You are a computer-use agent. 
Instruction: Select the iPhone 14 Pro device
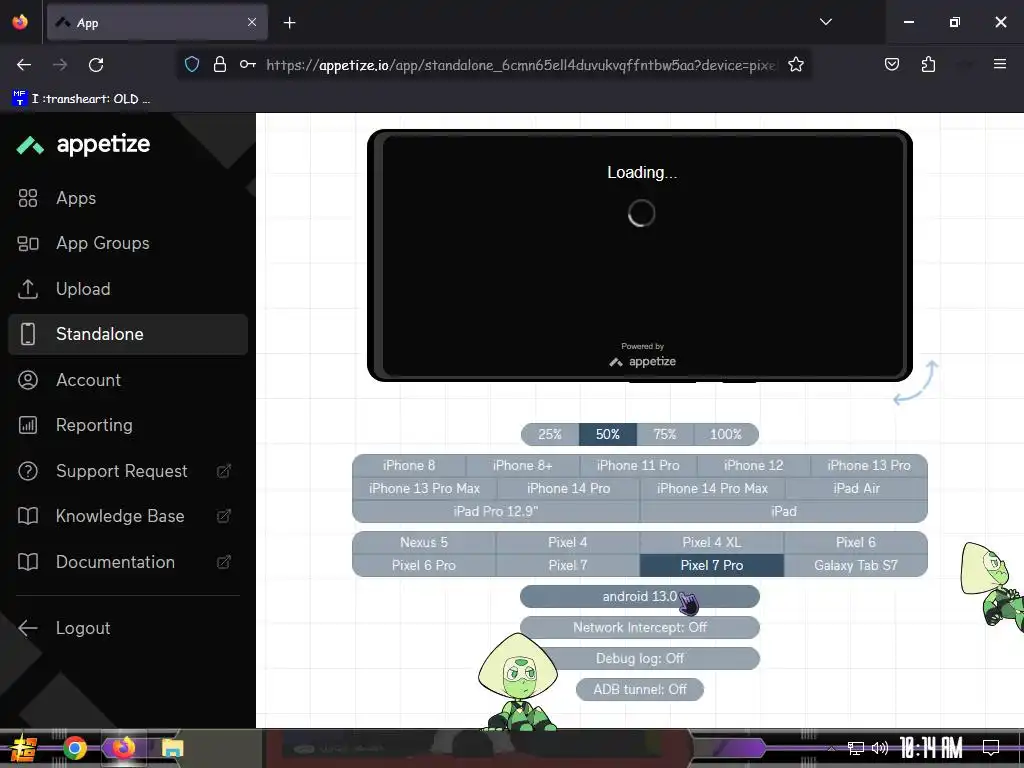click(569, 488)
